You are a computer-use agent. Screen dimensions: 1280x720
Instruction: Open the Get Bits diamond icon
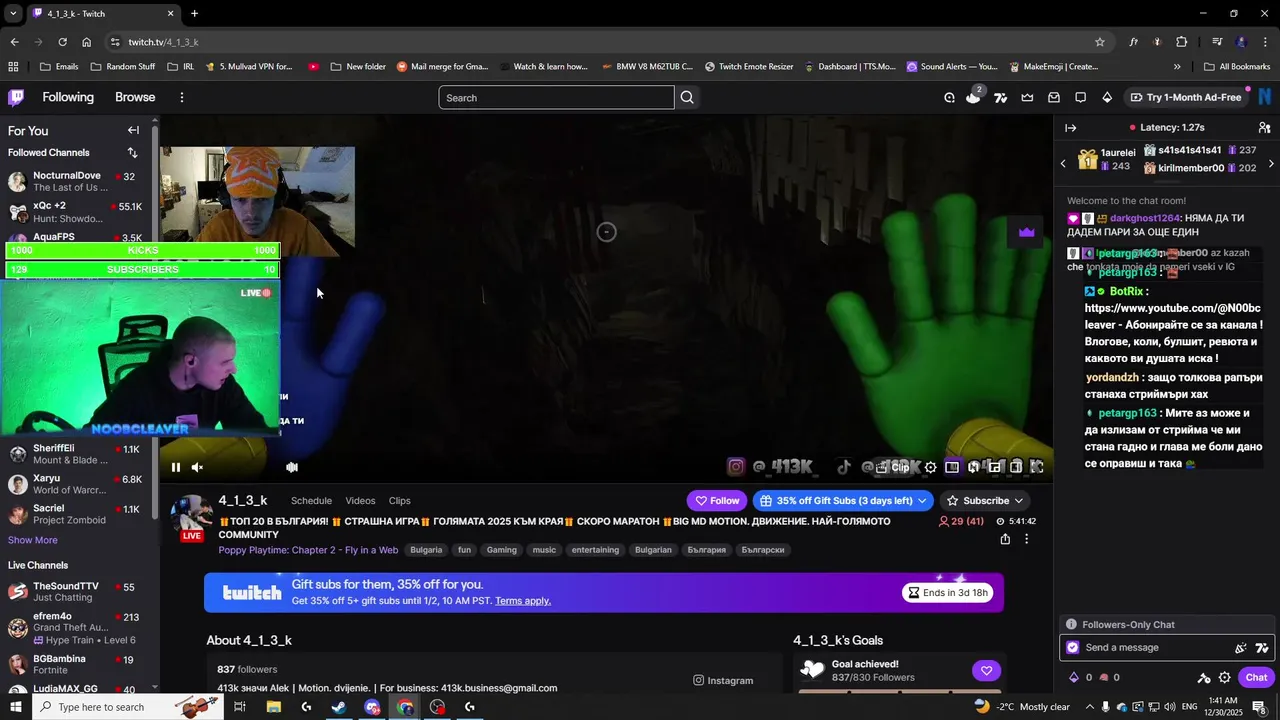click(1107, 97)
